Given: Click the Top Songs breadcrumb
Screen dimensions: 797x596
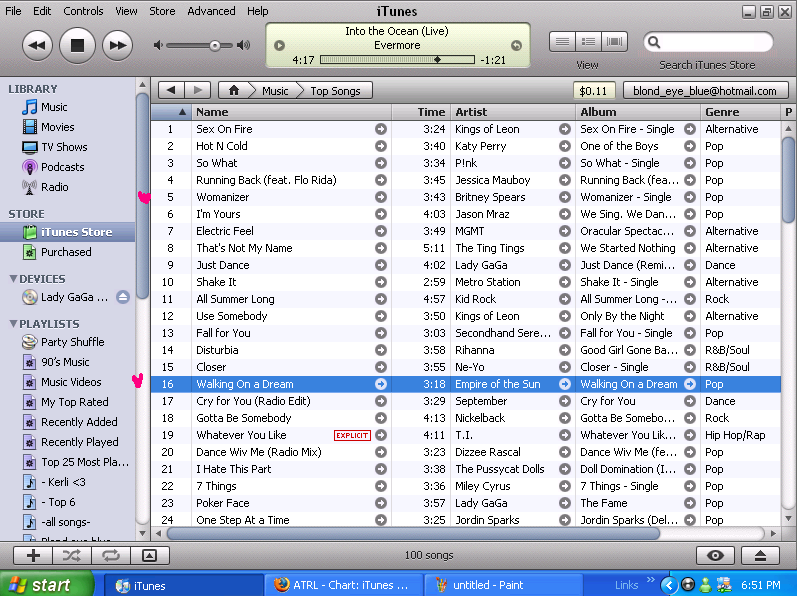Looking at the screenshot, I should pyautogui.click(x=335, y=91).
